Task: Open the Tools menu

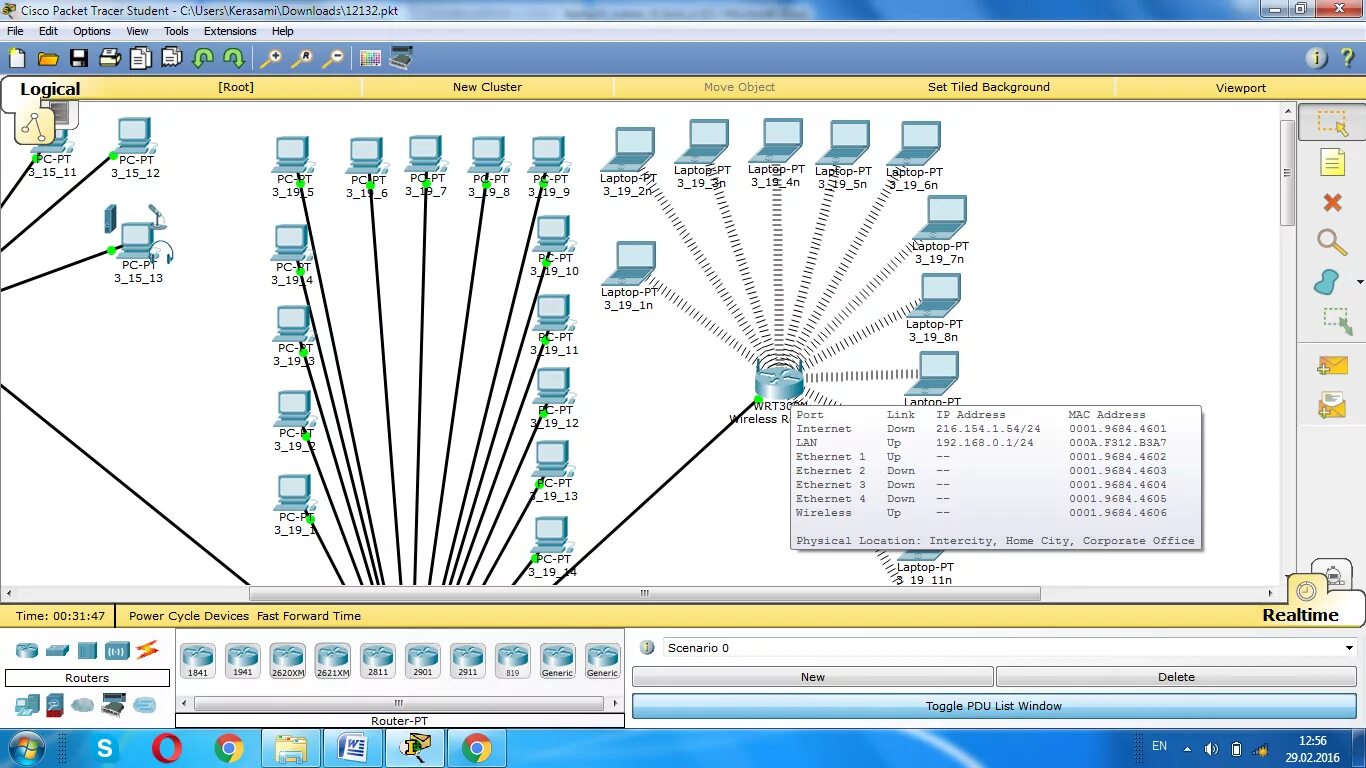Action: [176, 31]
